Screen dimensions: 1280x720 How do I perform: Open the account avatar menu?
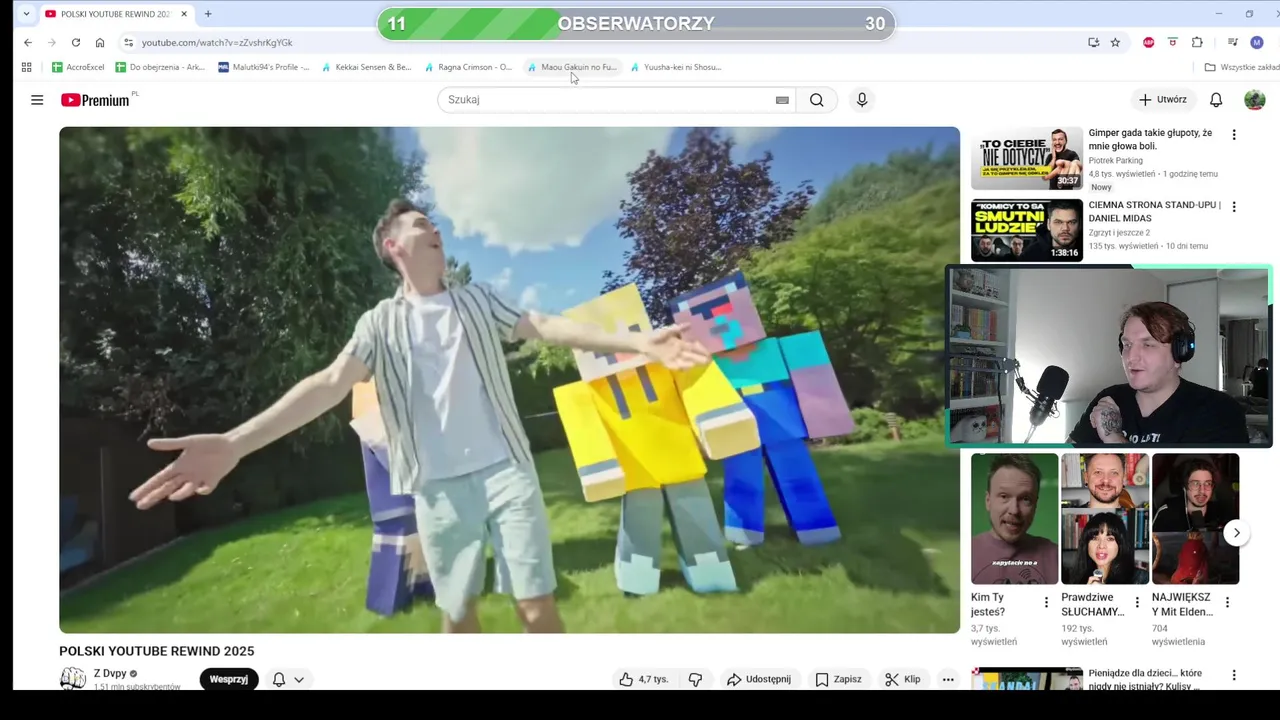point(1255,100)
